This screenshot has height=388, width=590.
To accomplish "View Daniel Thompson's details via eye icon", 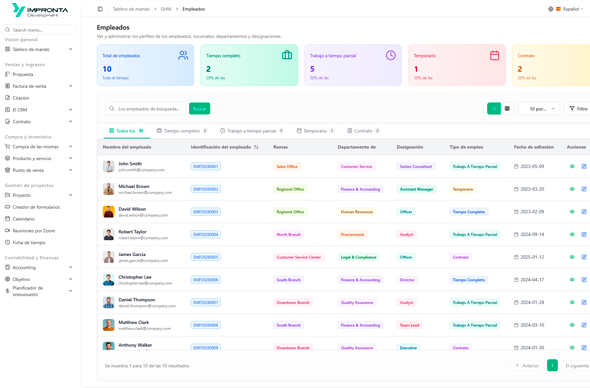I will (x=572, y=302).
